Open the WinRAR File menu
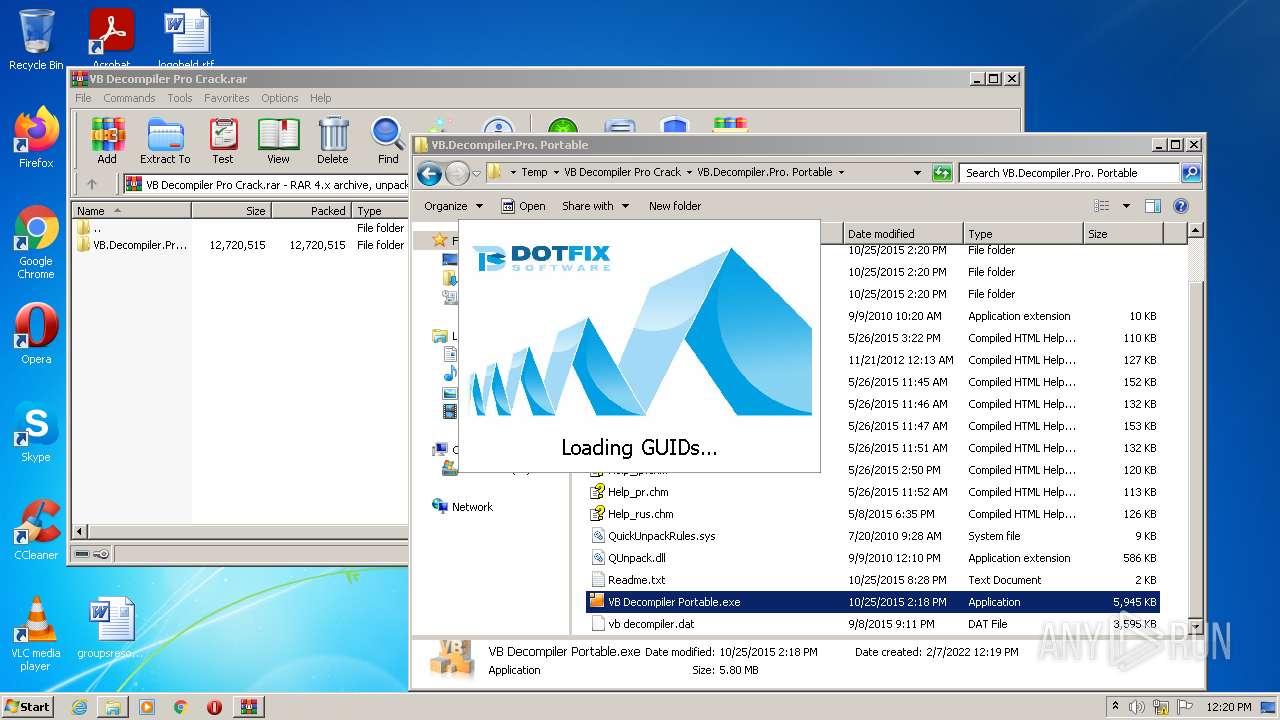1280x720 pixels. click(x=83, y=98)
